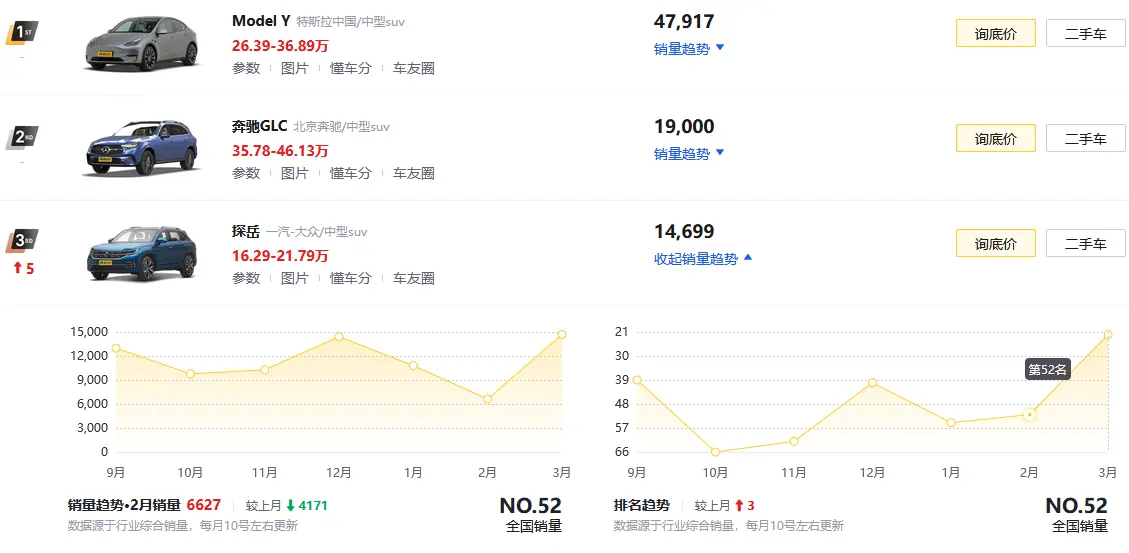Open the Model Y title link

coord(261,22)
